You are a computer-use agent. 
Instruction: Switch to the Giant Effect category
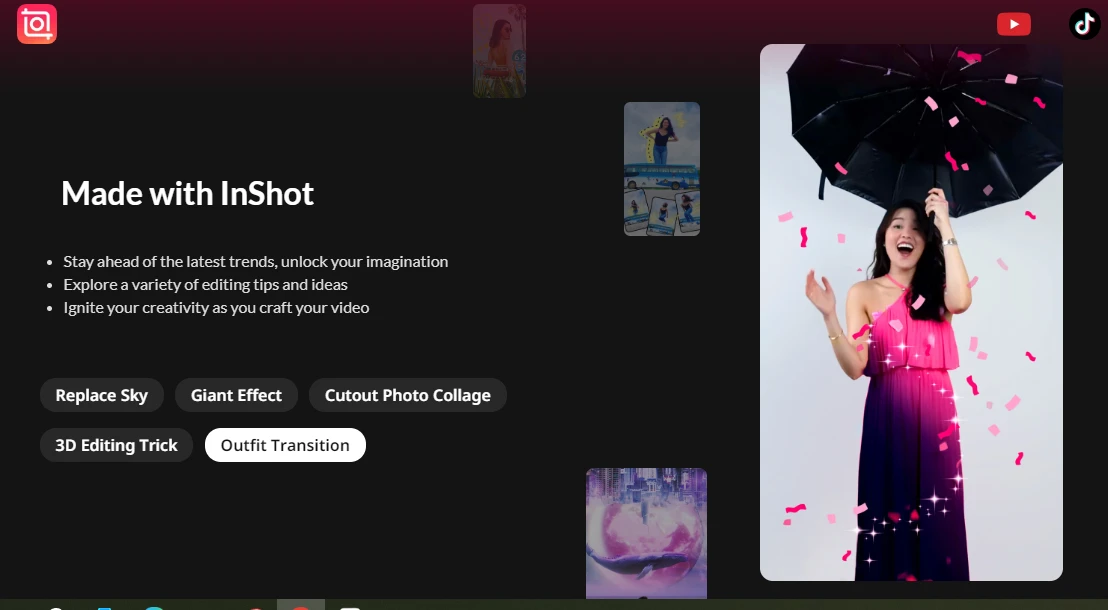[x=236, y=394]
